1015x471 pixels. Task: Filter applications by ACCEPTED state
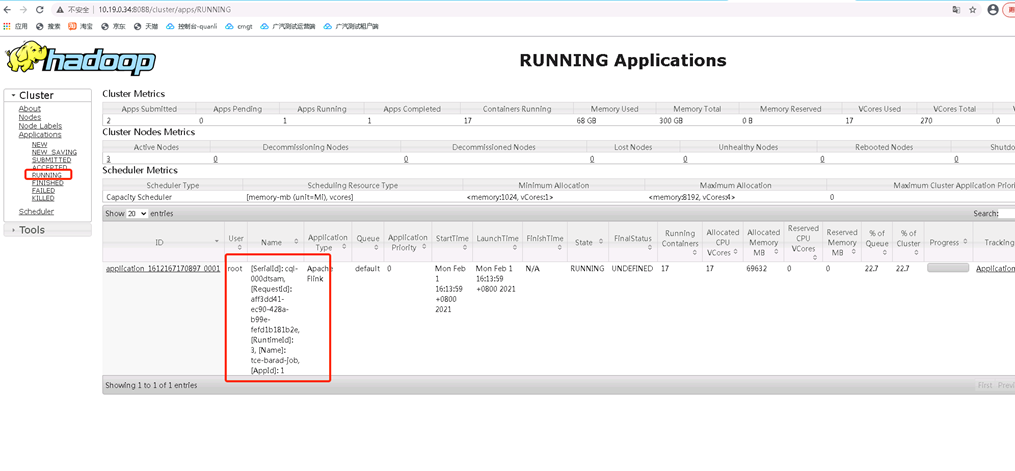[x=50, y=168]
